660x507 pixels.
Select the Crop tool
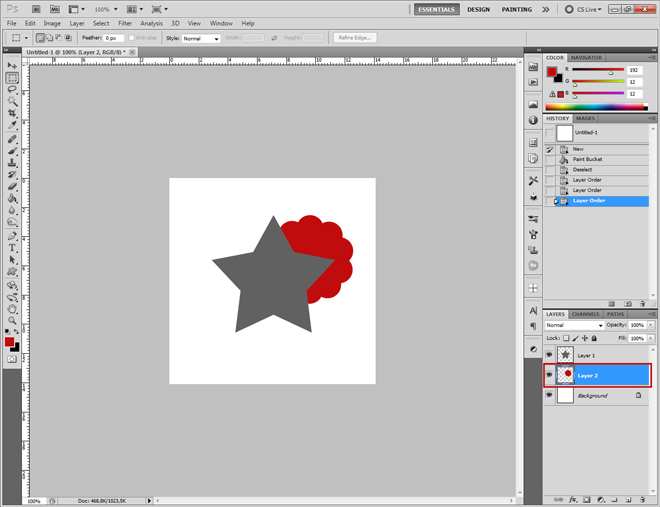(12, 113)
